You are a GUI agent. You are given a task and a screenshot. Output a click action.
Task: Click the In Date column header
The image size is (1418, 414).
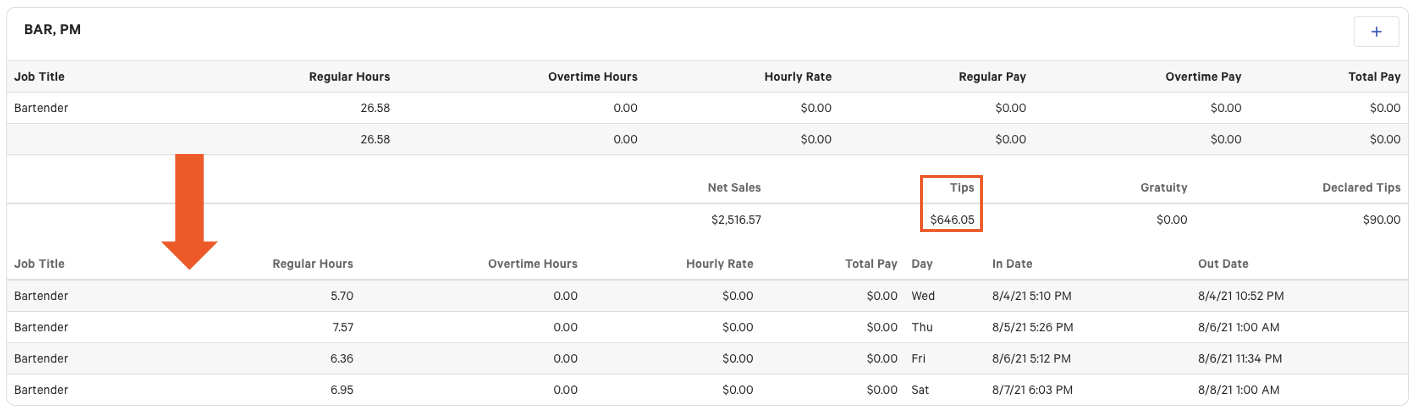[x=1012, y=264]
